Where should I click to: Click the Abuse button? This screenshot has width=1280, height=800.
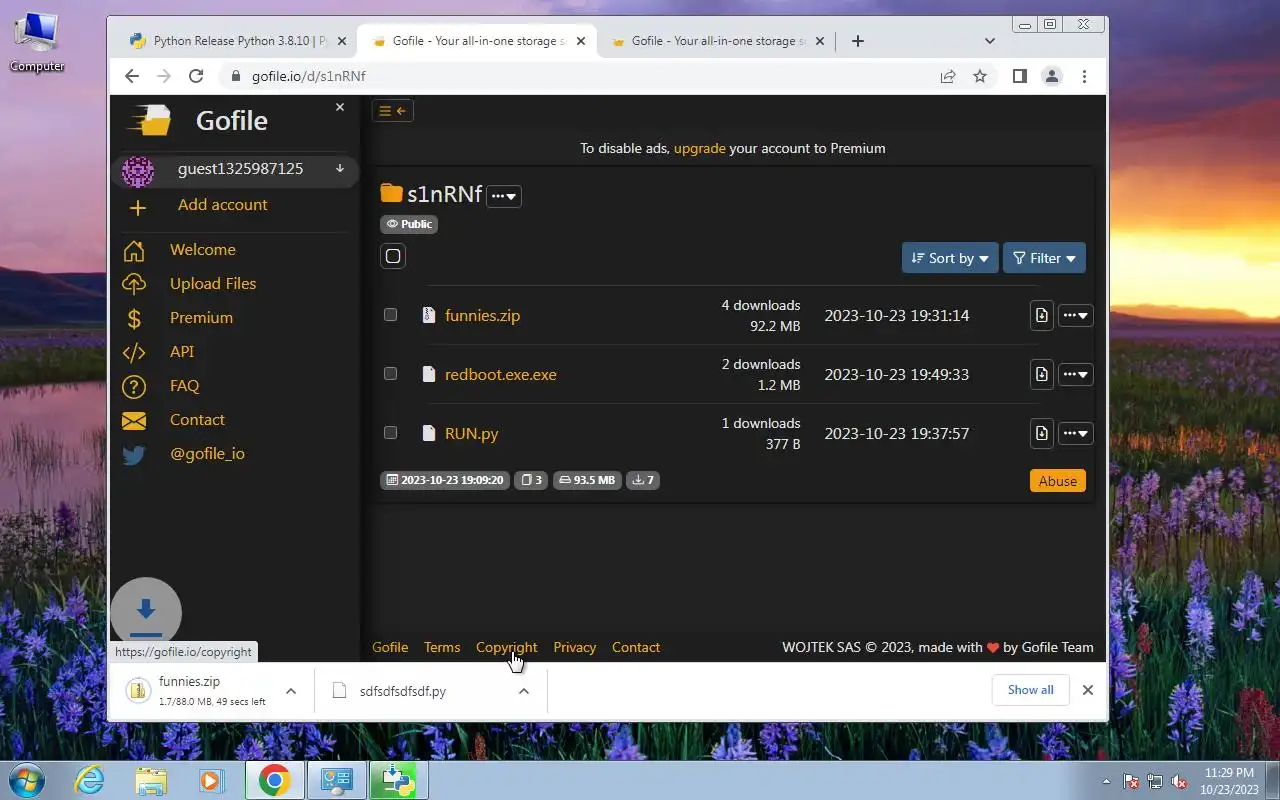(1058, 481)
